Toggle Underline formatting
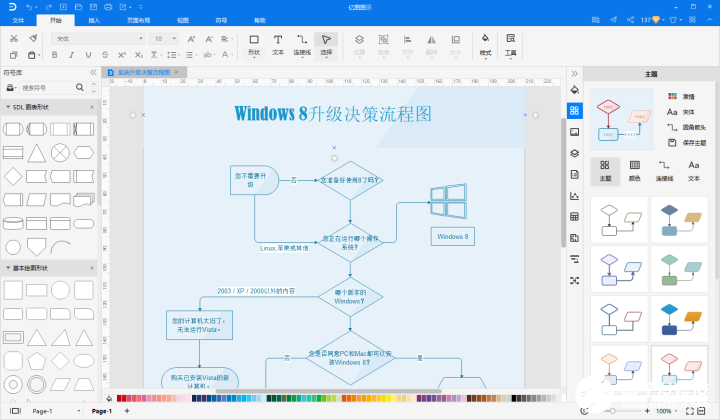This screenshot has width=720, height=420. 88,55
